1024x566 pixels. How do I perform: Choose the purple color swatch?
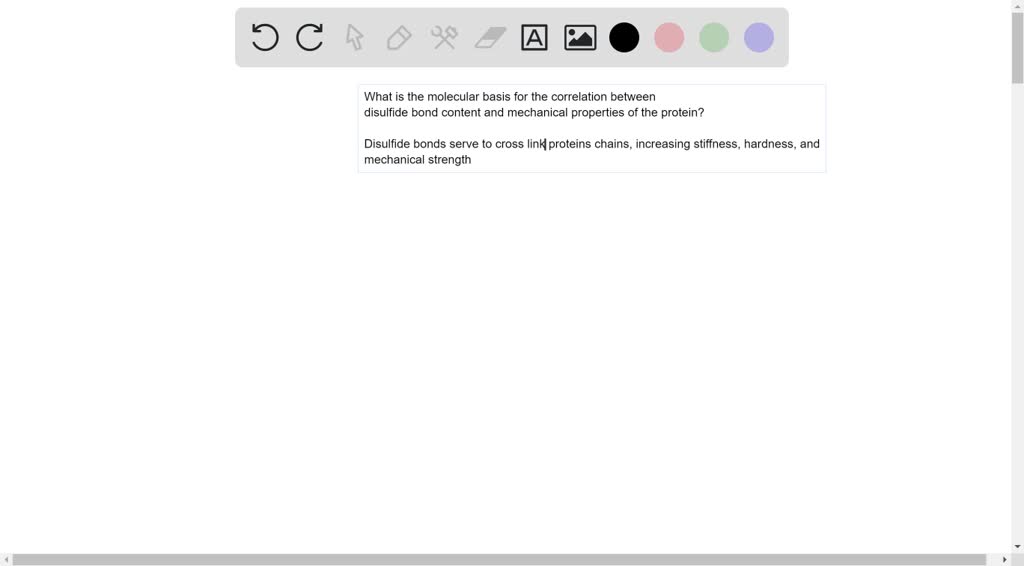pyautogui.click(x=759, y=38)
